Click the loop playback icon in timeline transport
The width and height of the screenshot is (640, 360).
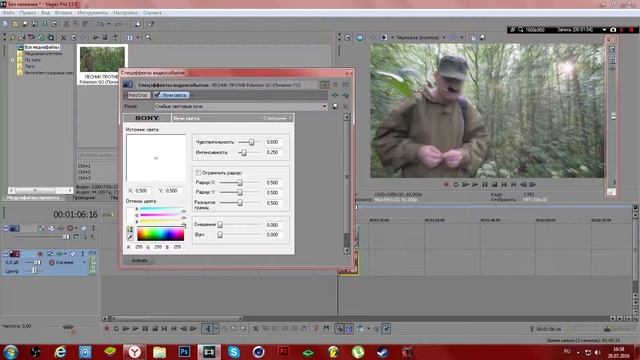(116, 329)
